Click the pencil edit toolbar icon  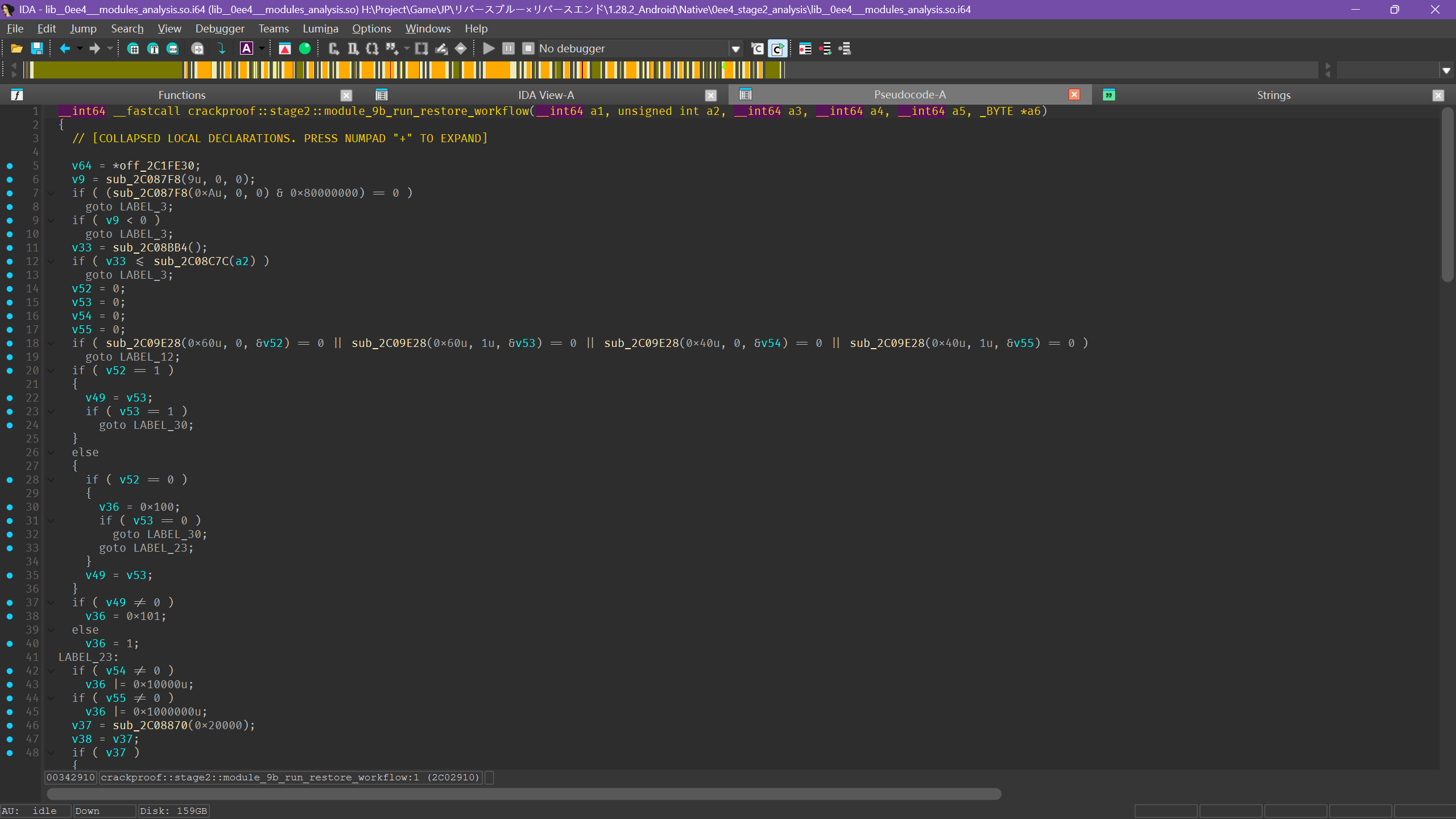point(441,49)
